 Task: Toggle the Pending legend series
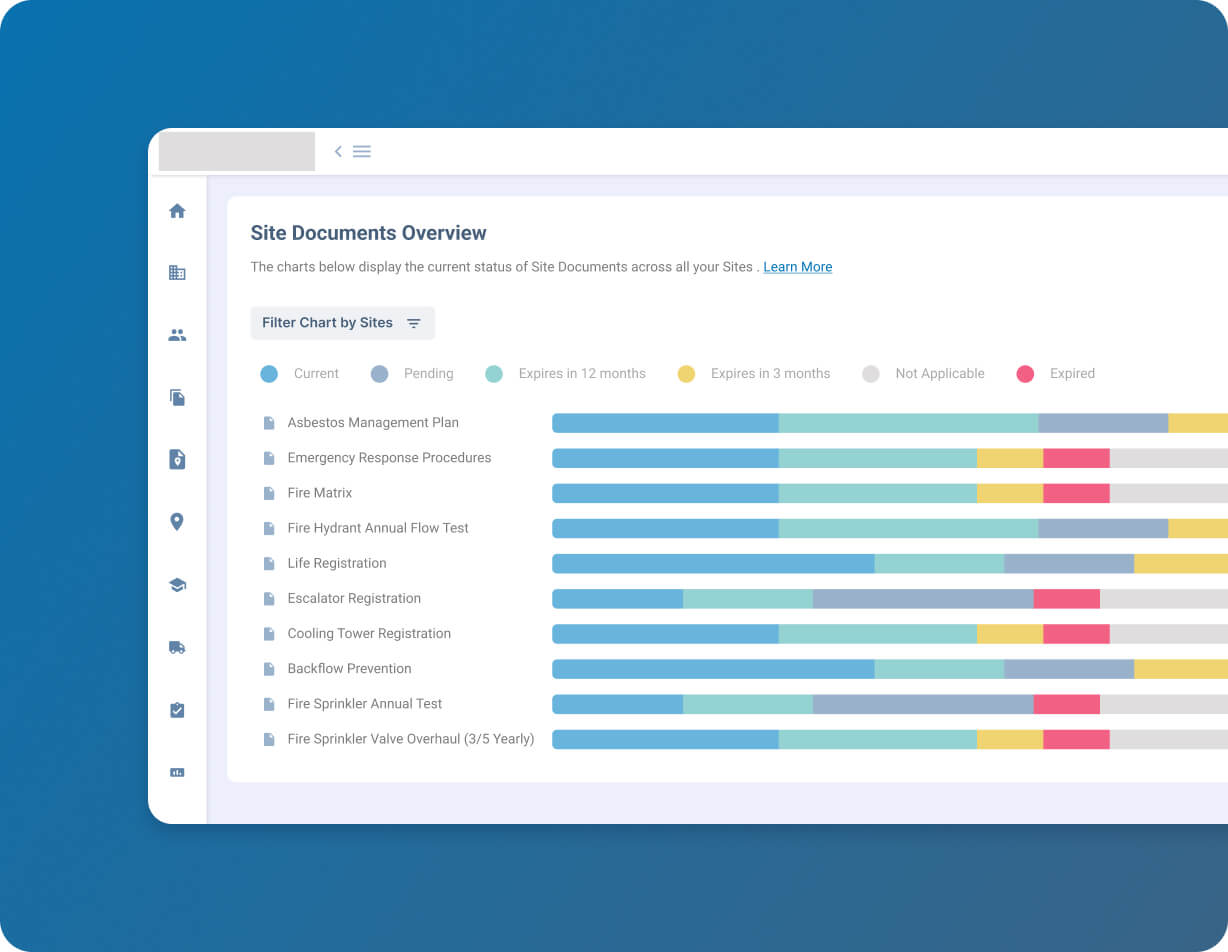[411, 374]
